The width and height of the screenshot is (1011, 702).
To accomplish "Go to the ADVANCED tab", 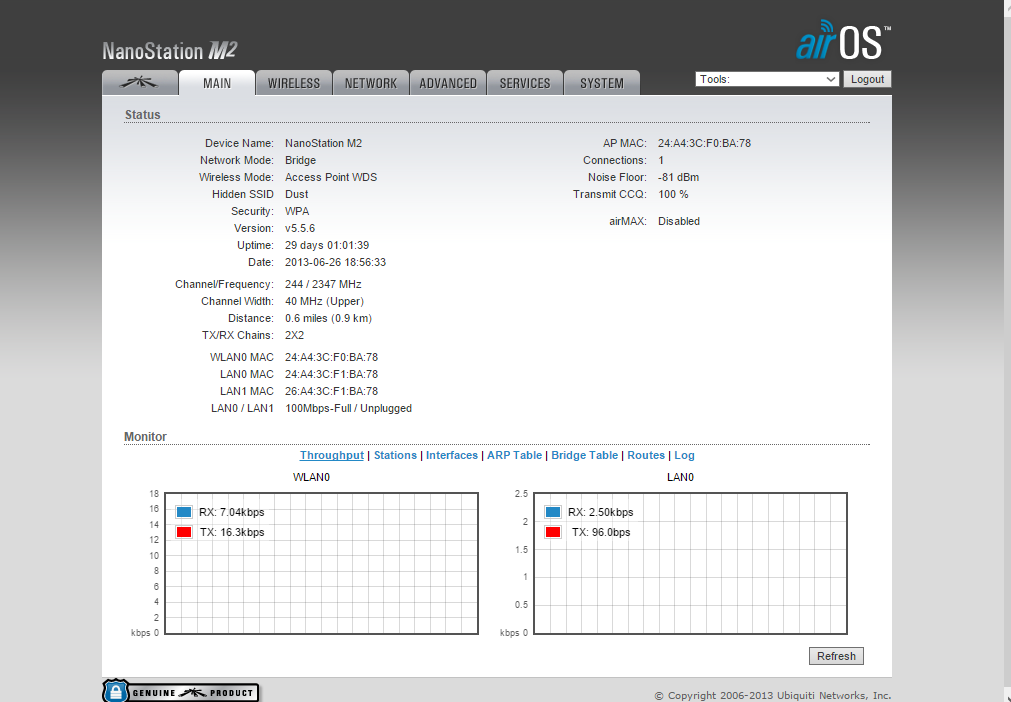I will coord(448,83).
